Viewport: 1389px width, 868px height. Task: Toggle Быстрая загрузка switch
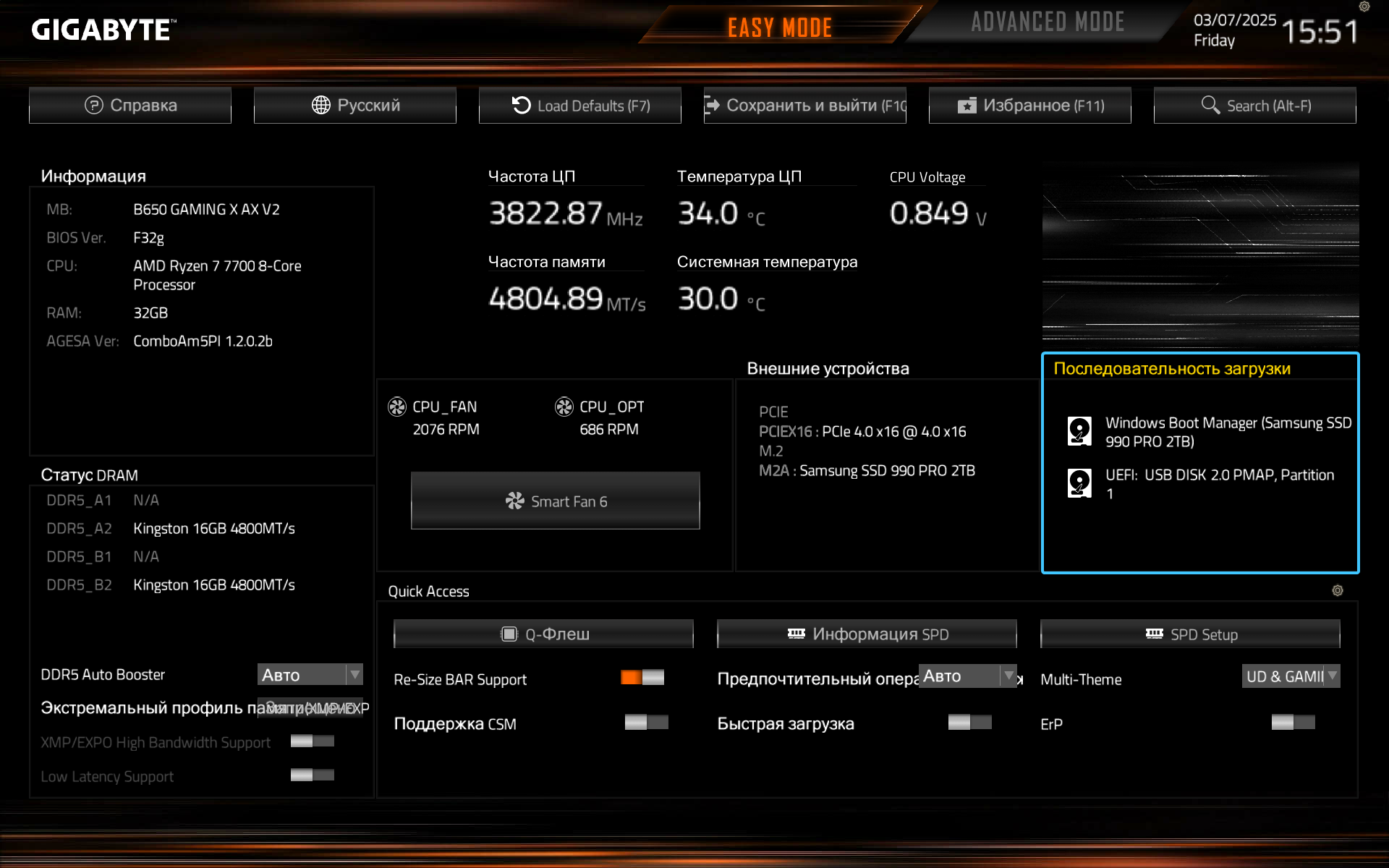click(x=970, y=723)
